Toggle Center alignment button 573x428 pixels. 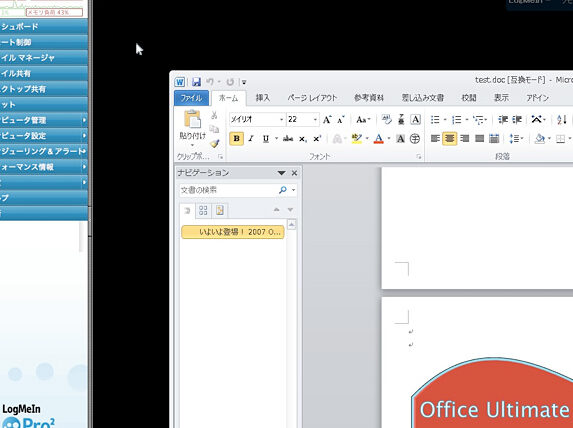[449, 139]
